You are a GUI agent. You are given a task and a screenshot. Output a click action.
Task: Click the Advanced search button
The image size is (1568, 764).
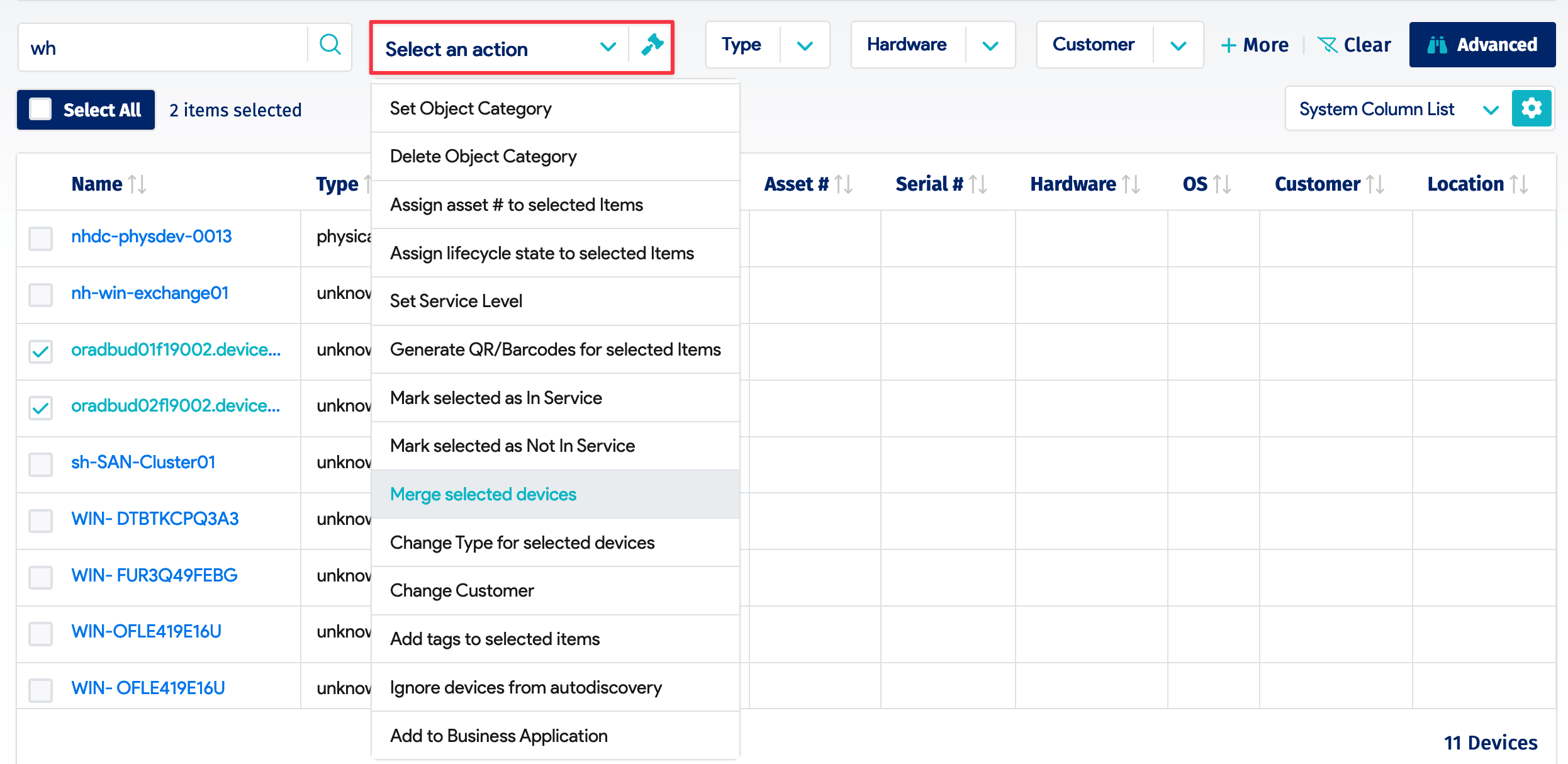[1482, 45]
